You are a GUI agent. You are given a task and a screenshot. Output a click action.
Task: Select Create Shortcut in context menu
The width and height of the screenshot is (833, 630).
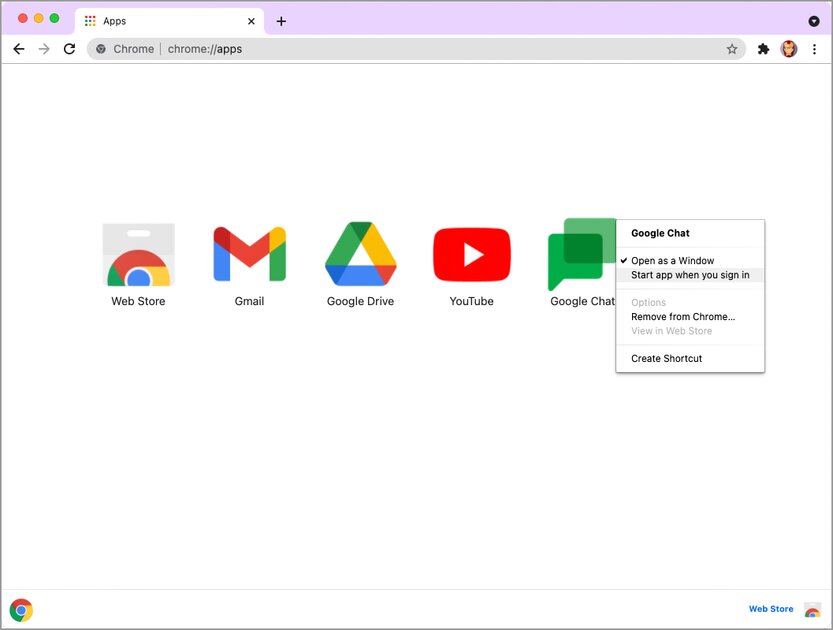(x=690, y=359)
